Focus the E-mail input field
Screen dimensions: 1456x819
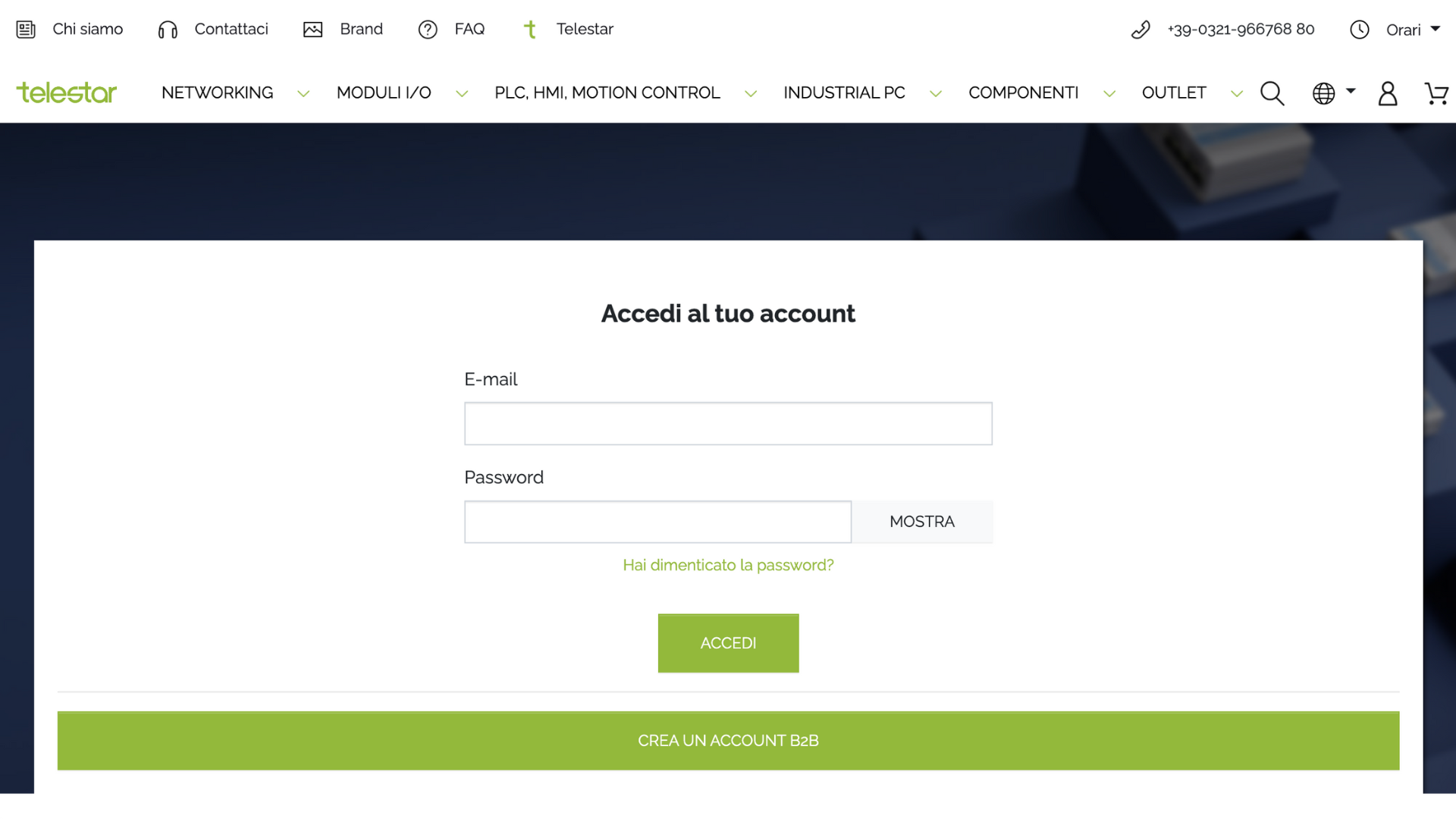(728, 424)
